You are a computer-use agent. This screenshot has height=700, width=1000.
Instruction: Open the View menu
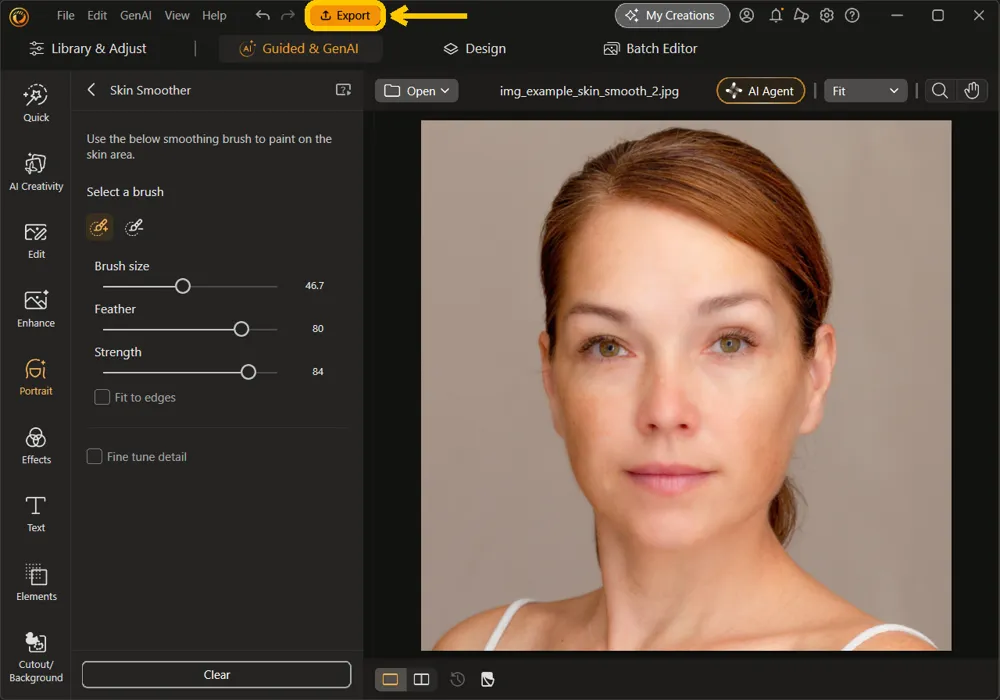coord(177,15)
